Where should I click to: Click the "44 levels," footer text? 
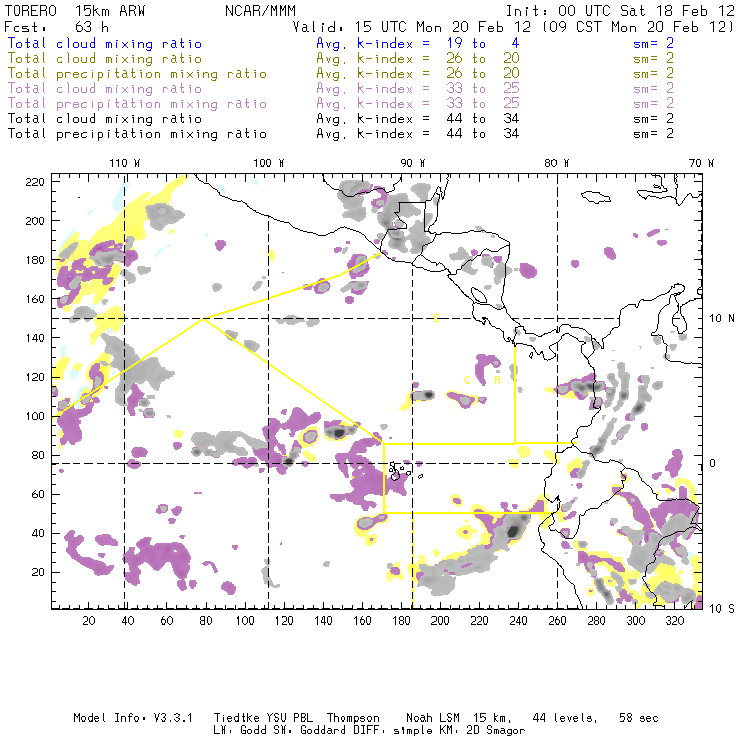[x=565, y=718]
